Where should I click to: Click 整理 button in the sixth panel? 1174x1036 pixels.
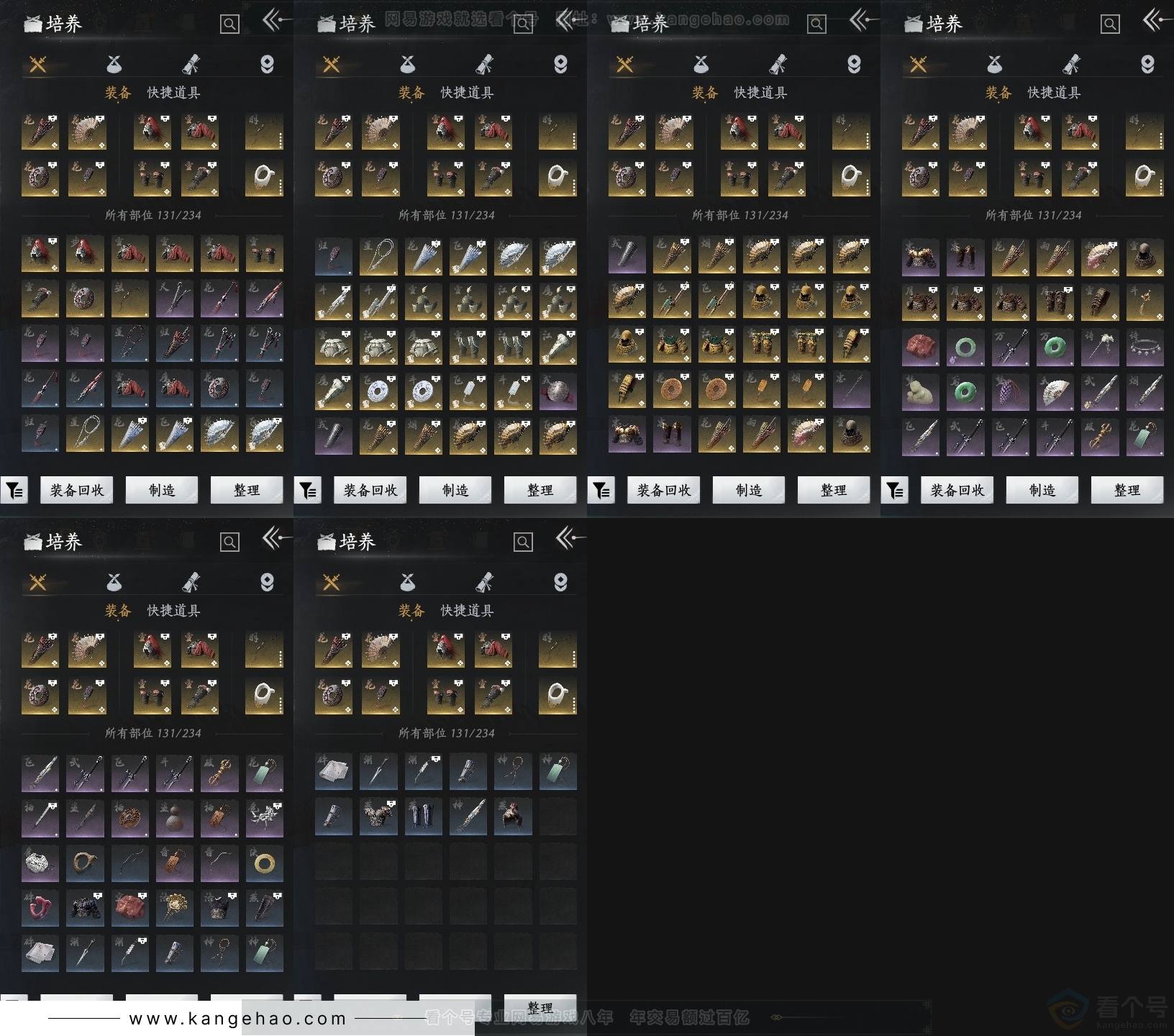coord(540,1007)
